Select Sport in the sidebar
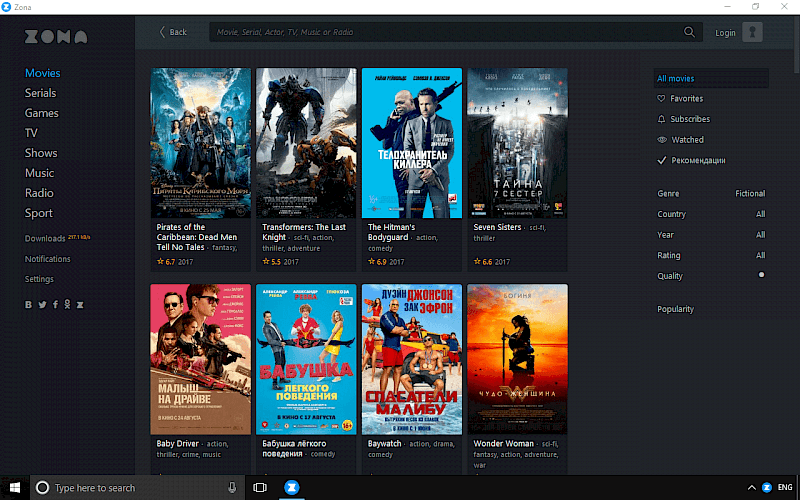The height and width of the screenshot is (500, 800). click(39, 213)
